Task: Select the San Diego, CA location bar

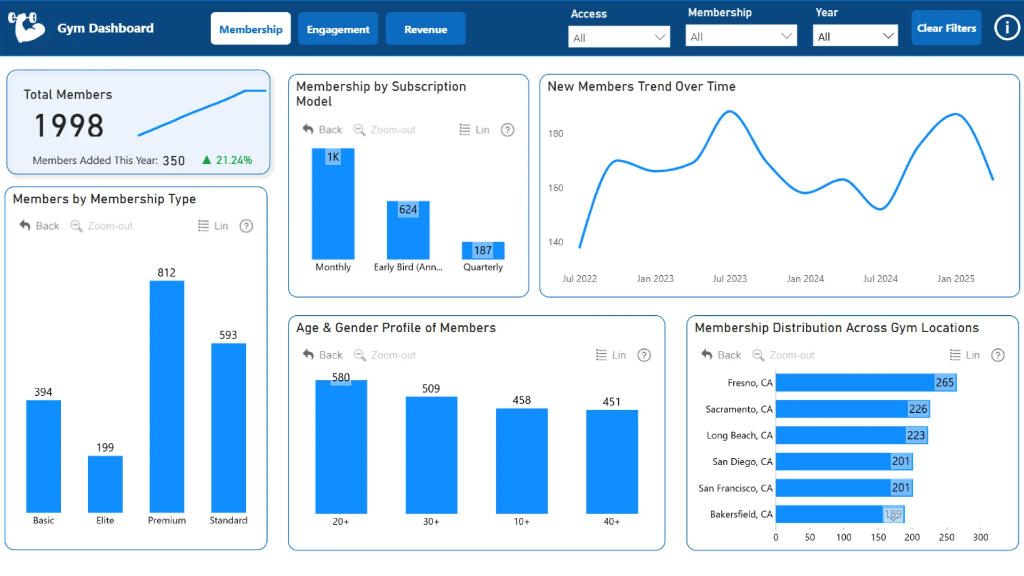Action: (x=844, y=461)
